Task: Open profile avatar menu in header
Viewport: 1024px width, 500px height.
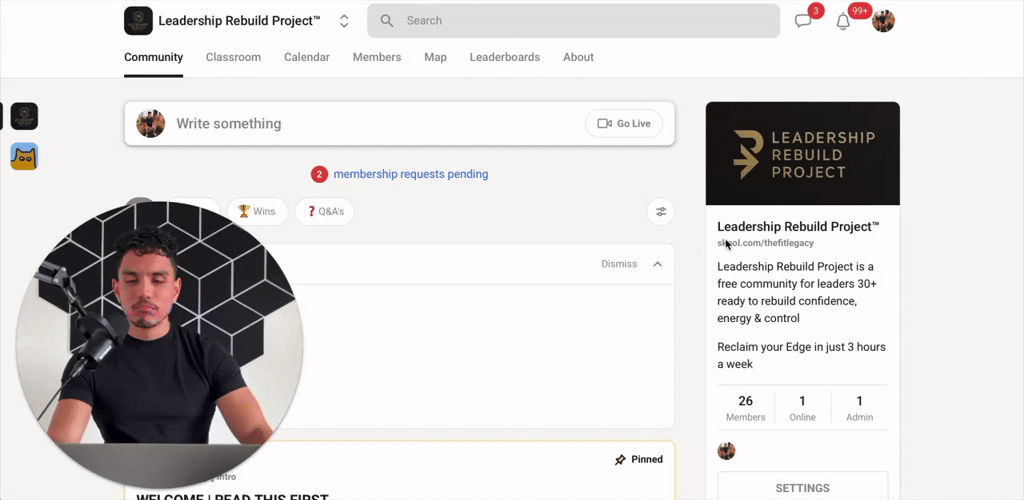Action: [883, 21]
